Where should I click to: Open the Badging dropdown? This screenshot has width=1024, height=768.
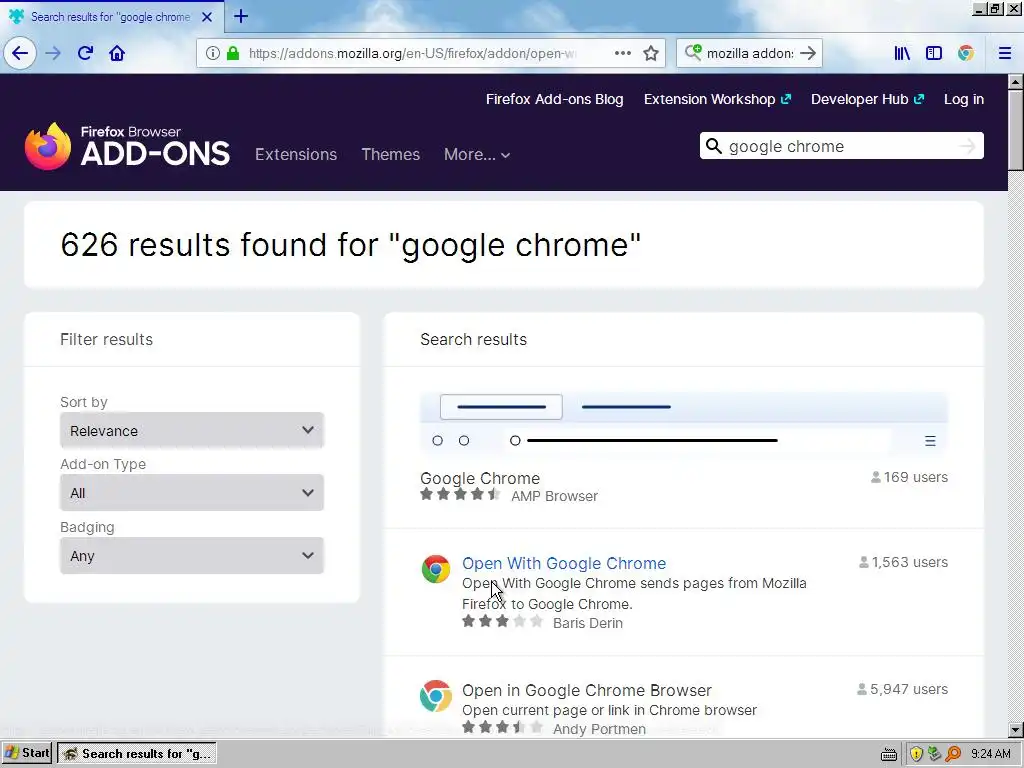point(192,555)
